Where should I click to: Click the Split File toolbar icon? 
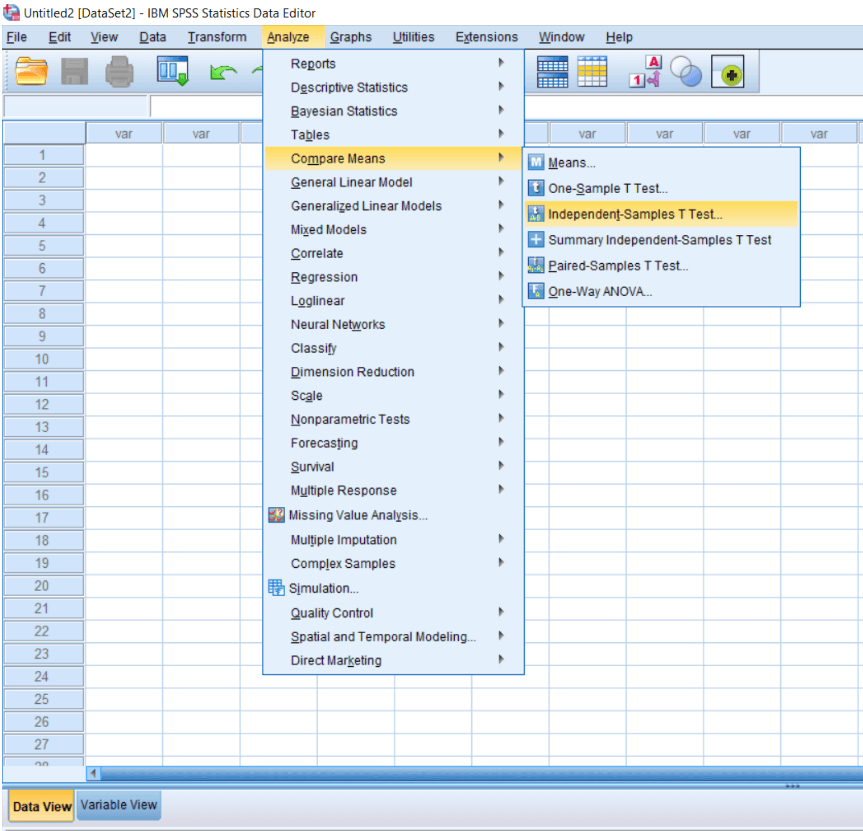pos(552,72)
